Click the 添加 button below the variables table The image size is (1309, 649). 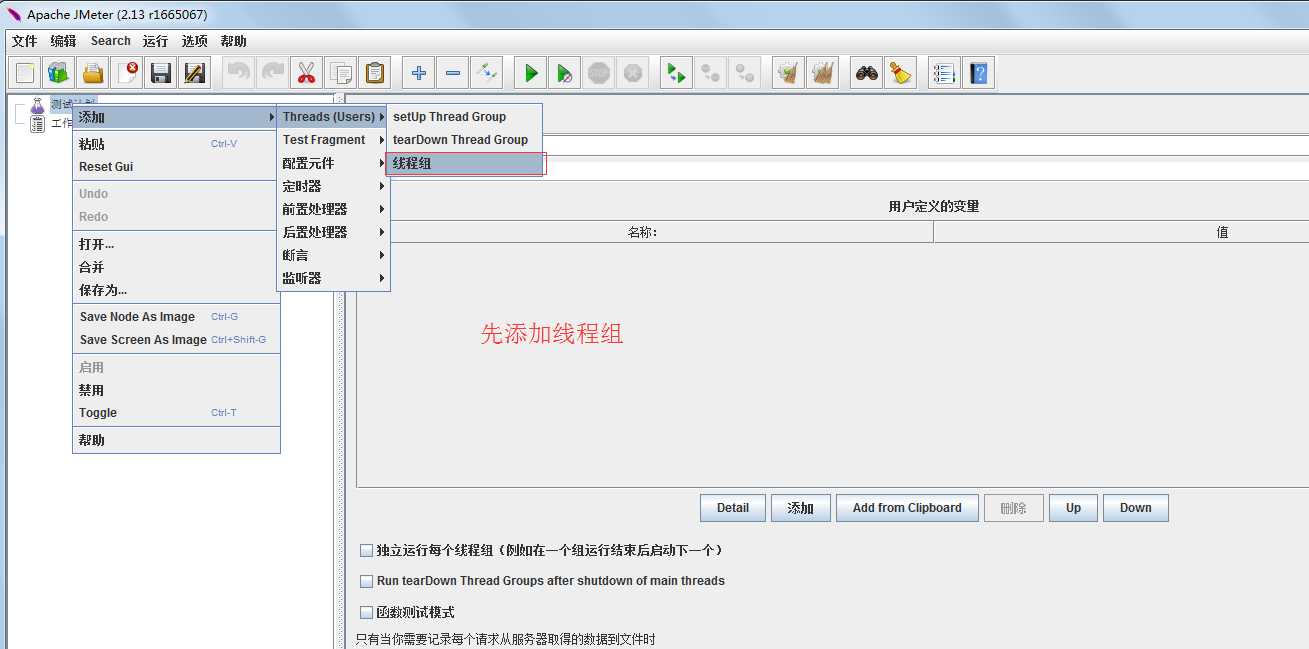(801, 508)
